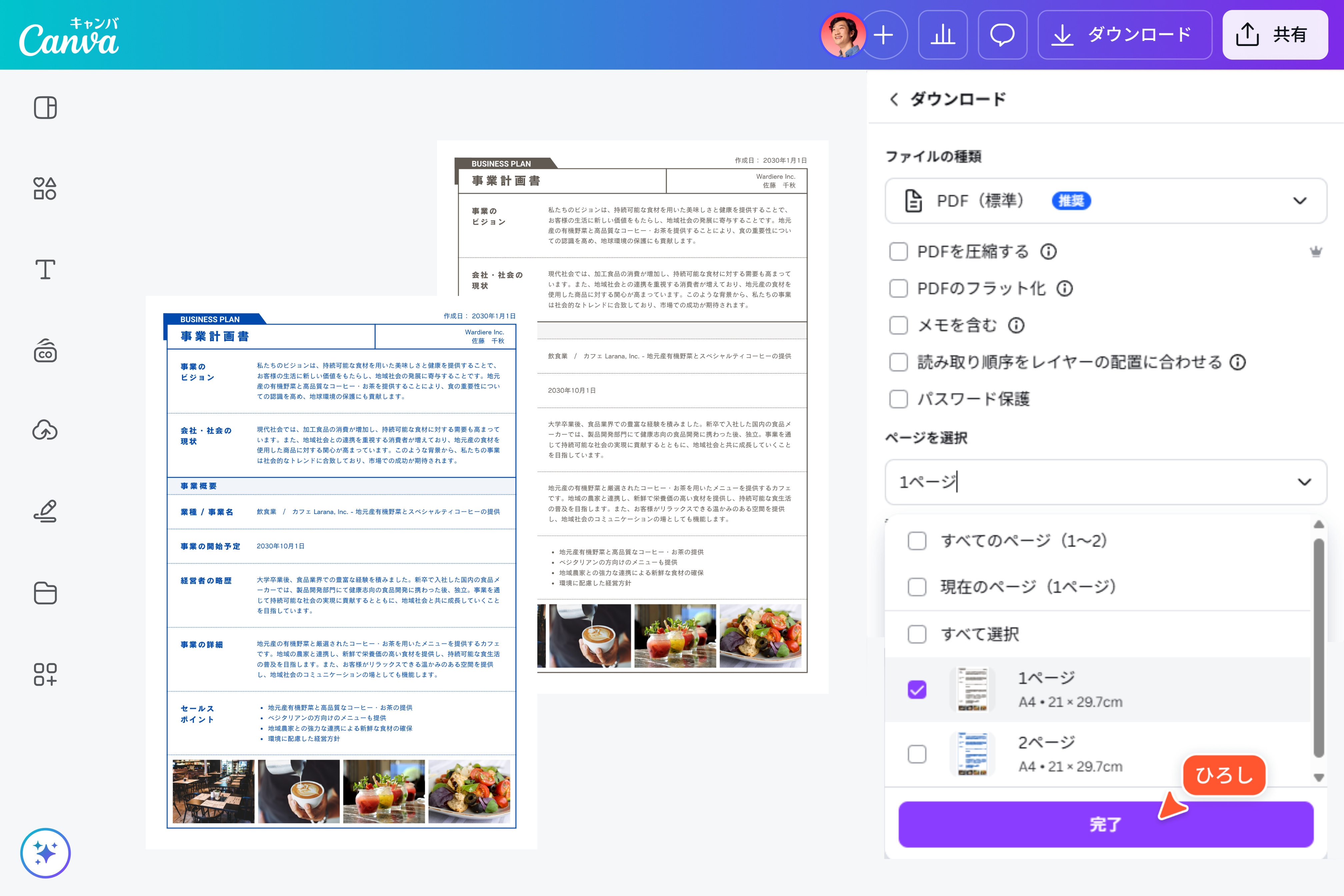Select the Text tool in sidebar
Image resolution: width=1344 pixels, height=896 pixels.
(x=45, y=269)
